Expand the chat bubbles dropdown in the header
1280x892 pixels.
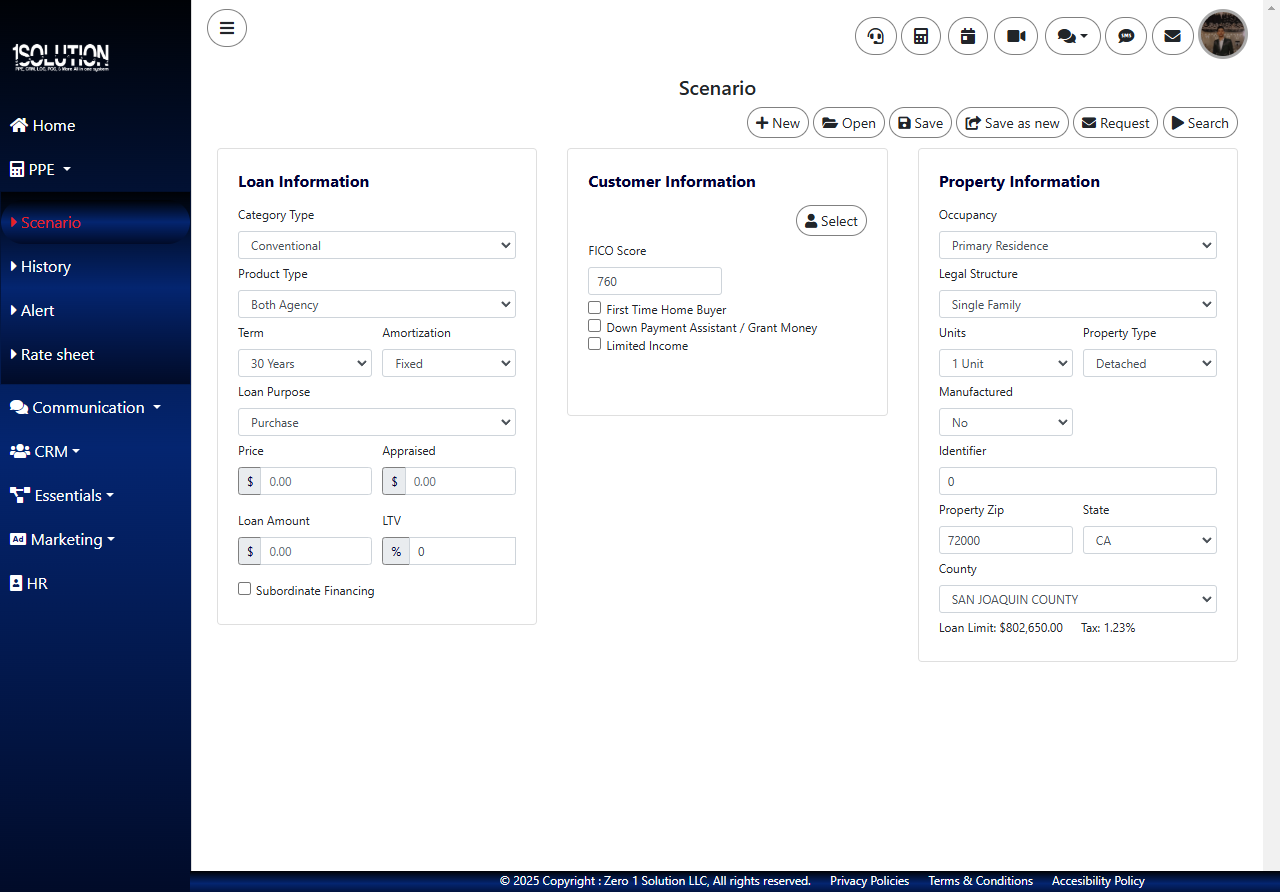(x=1072, y=37)
